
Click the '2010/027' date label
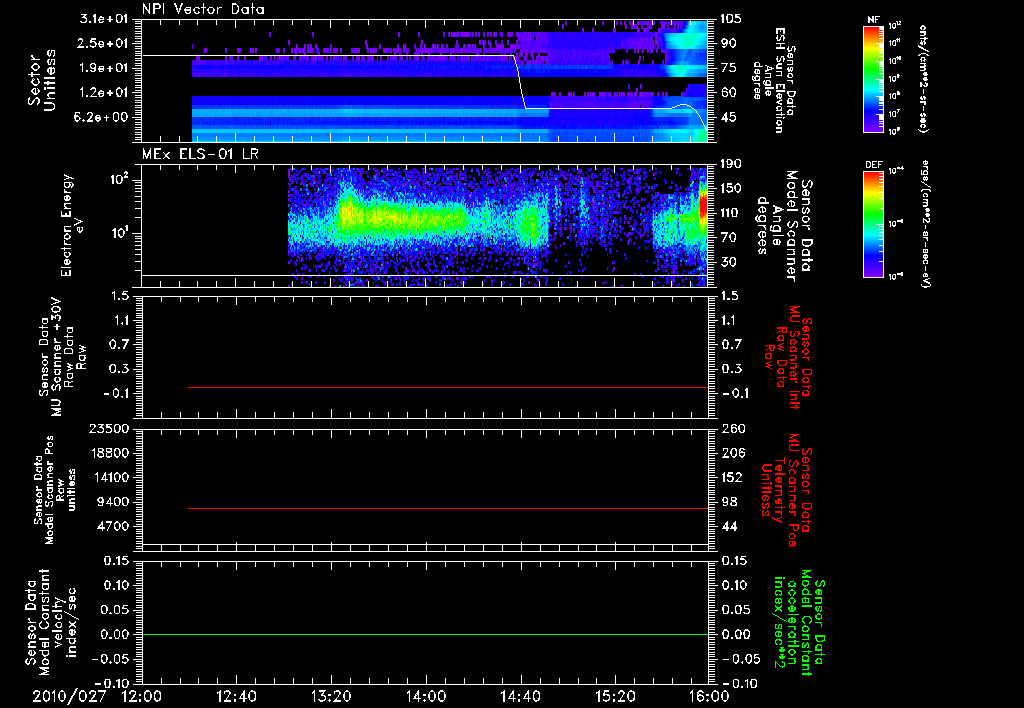pos(69,697)
